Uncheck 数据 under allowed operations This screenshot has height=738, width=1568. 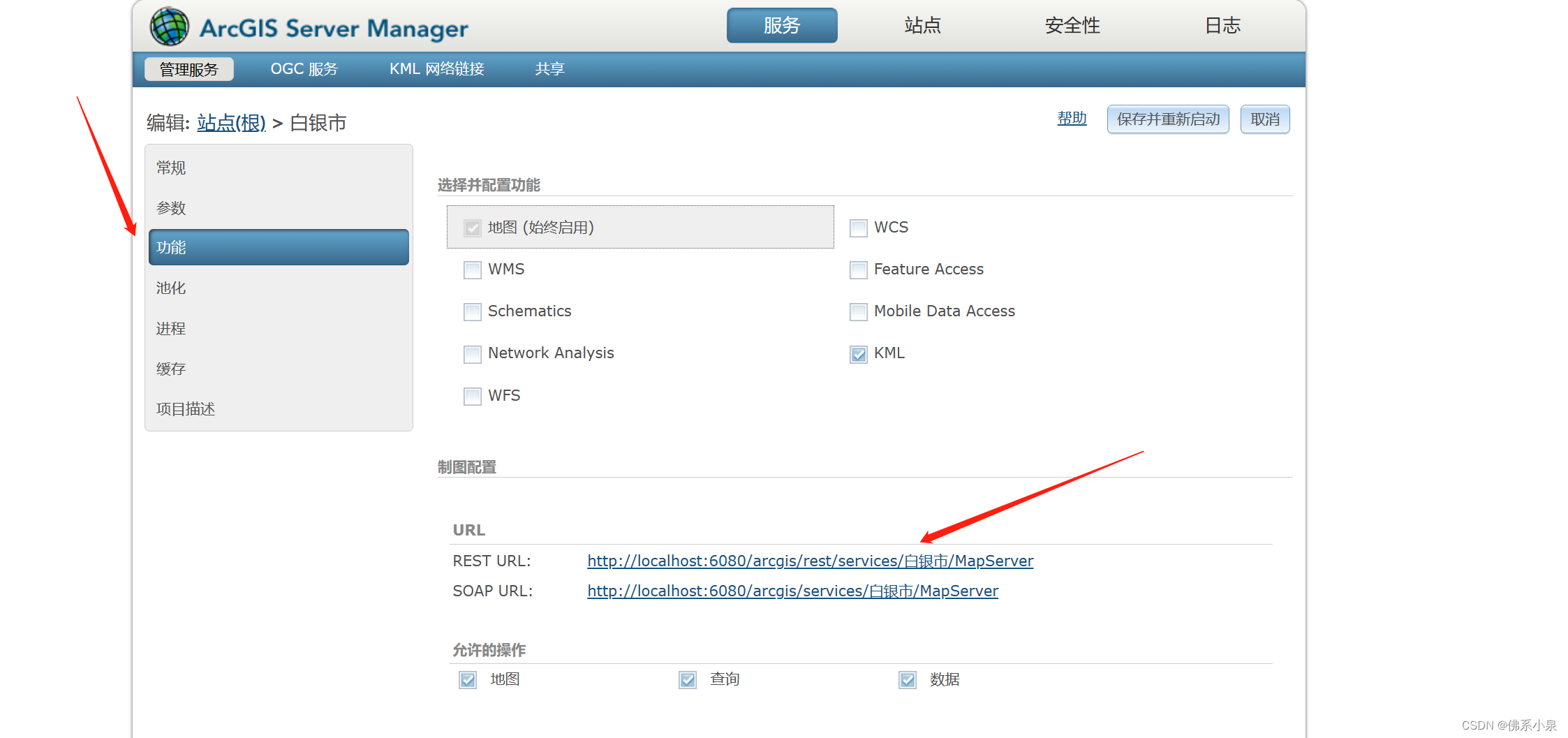(x=906, y=679)
